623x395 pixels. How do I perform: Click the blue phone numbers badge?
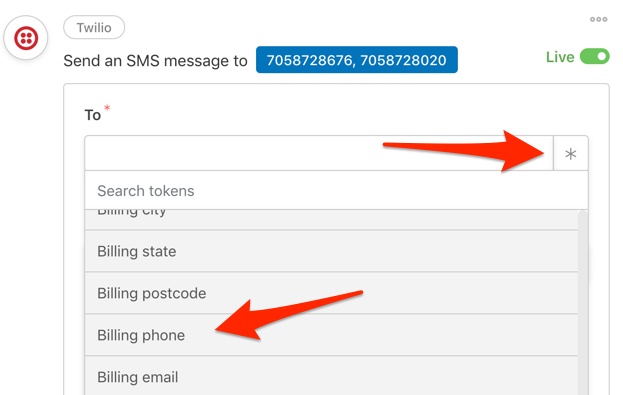click(356, 60)
